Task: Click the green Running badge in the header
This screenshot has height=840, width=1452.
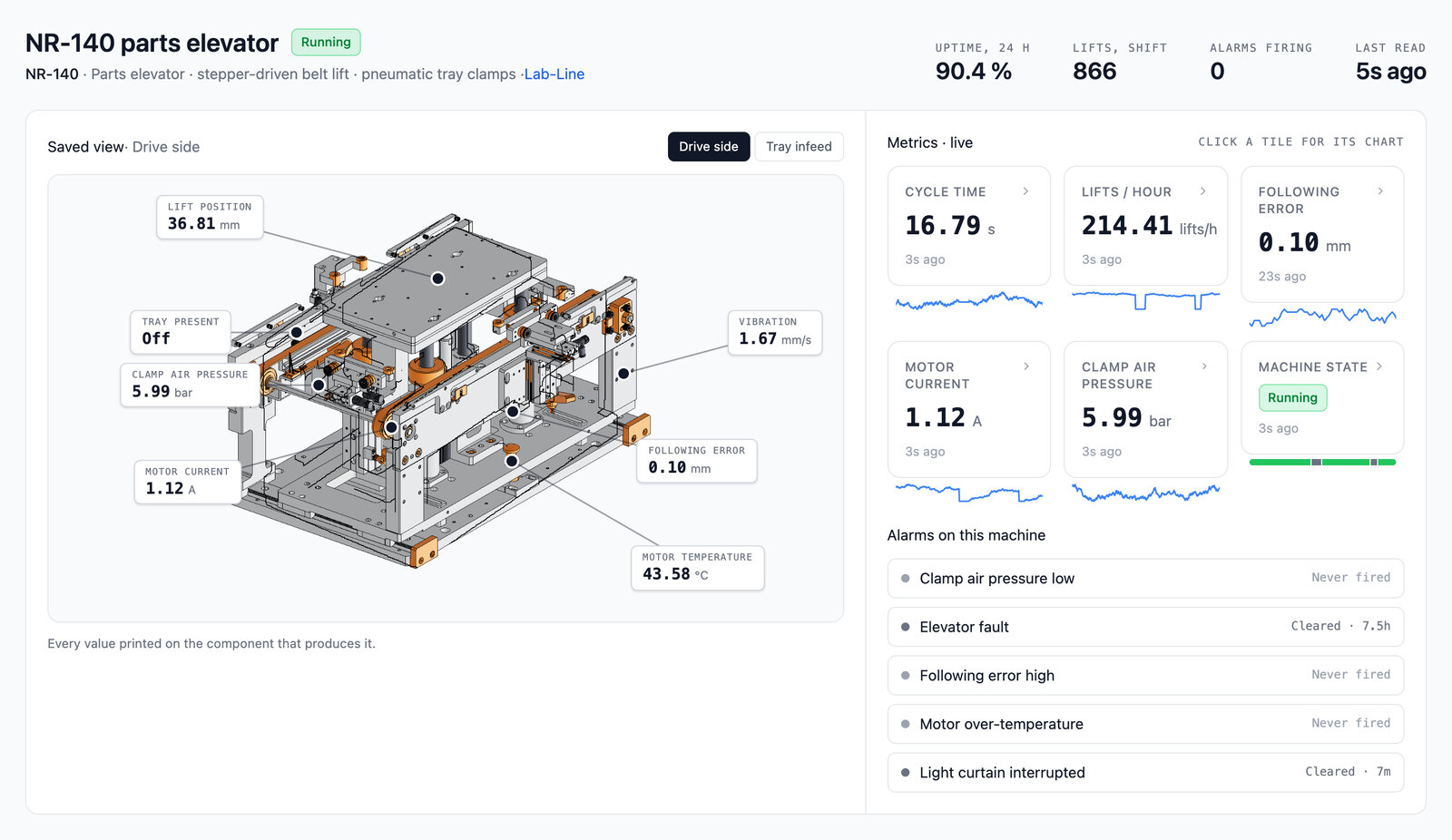Action: pyautogui.click(x=326, y=42)
